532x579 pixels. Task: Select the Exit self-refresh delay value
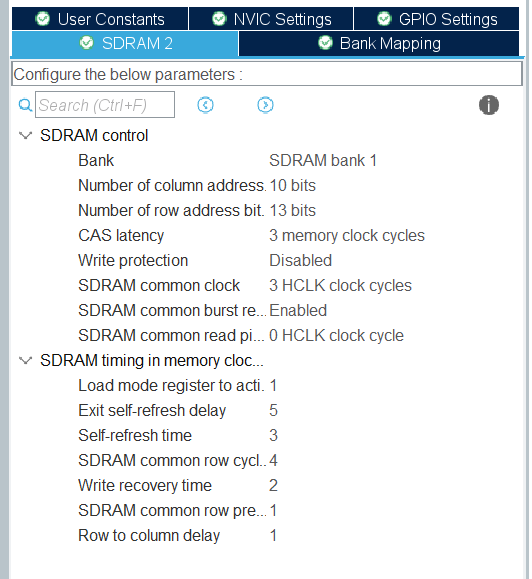pyautogui.click(x=273, y=411)
